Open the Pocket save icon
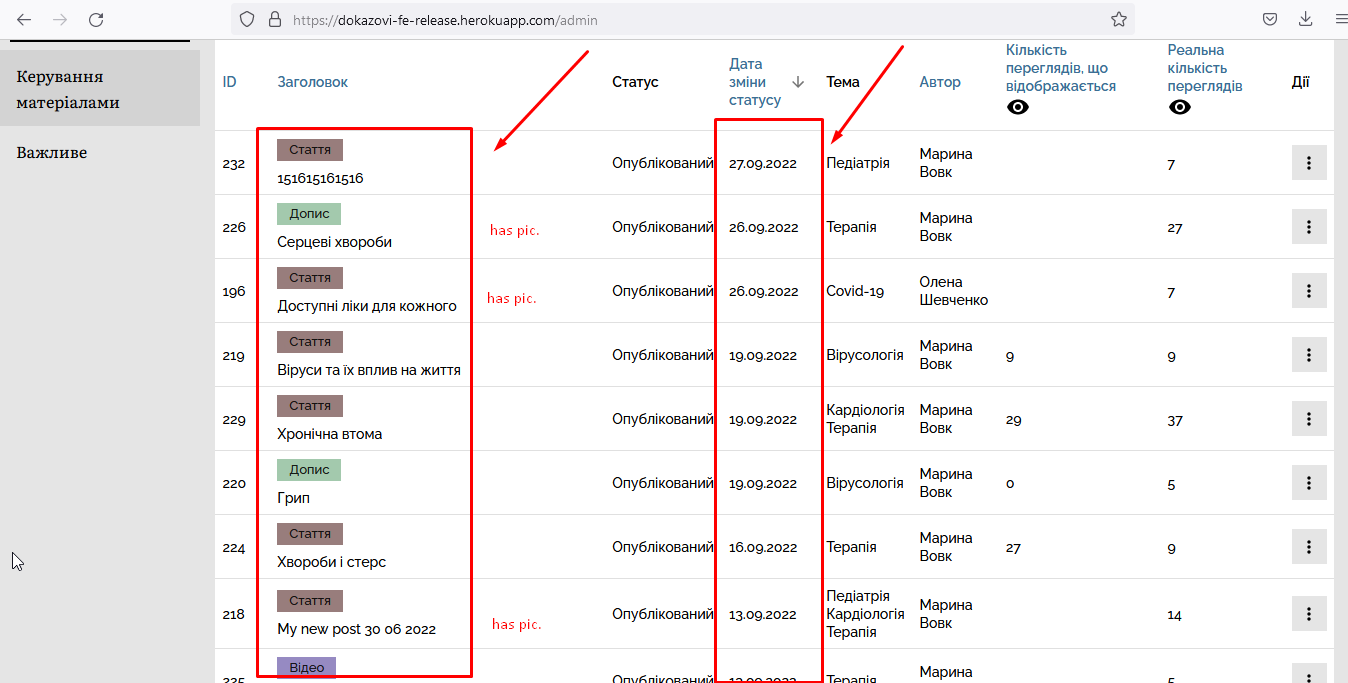 (1269, 19)
